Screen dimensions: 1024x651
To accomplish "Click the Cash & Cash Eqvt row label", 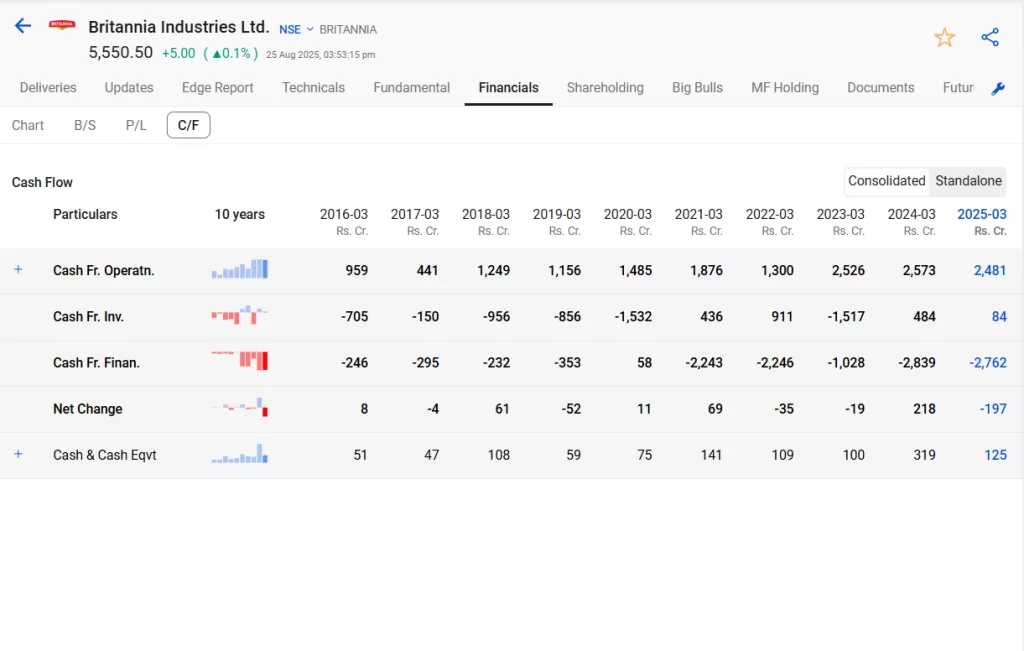I will (x=104, y=455).
